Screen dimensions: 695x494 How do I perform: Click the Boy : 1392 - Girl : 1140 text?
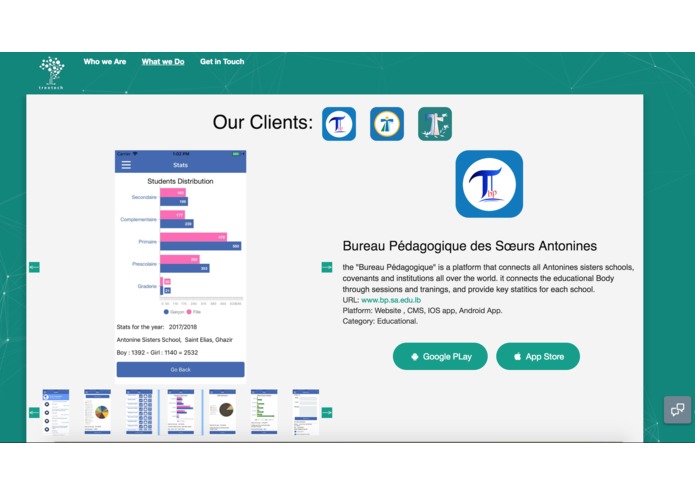tap(157, 353)
